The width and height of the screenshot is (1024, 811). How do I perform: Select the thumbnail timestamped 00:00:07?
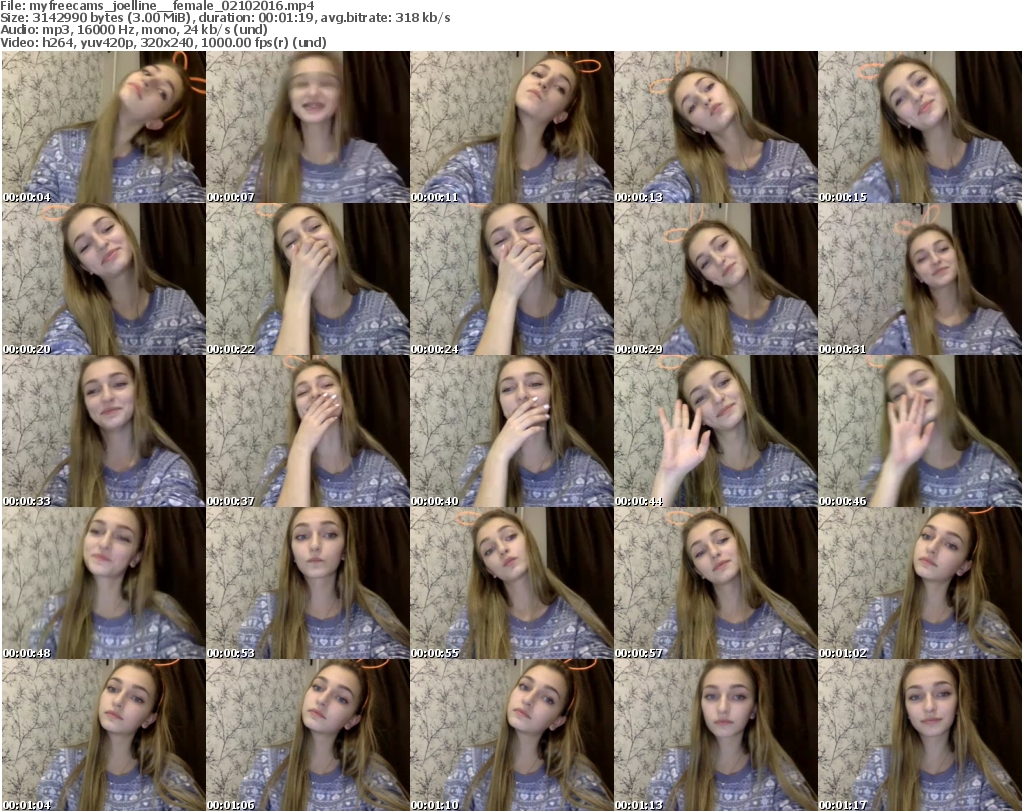pos(308,127)
